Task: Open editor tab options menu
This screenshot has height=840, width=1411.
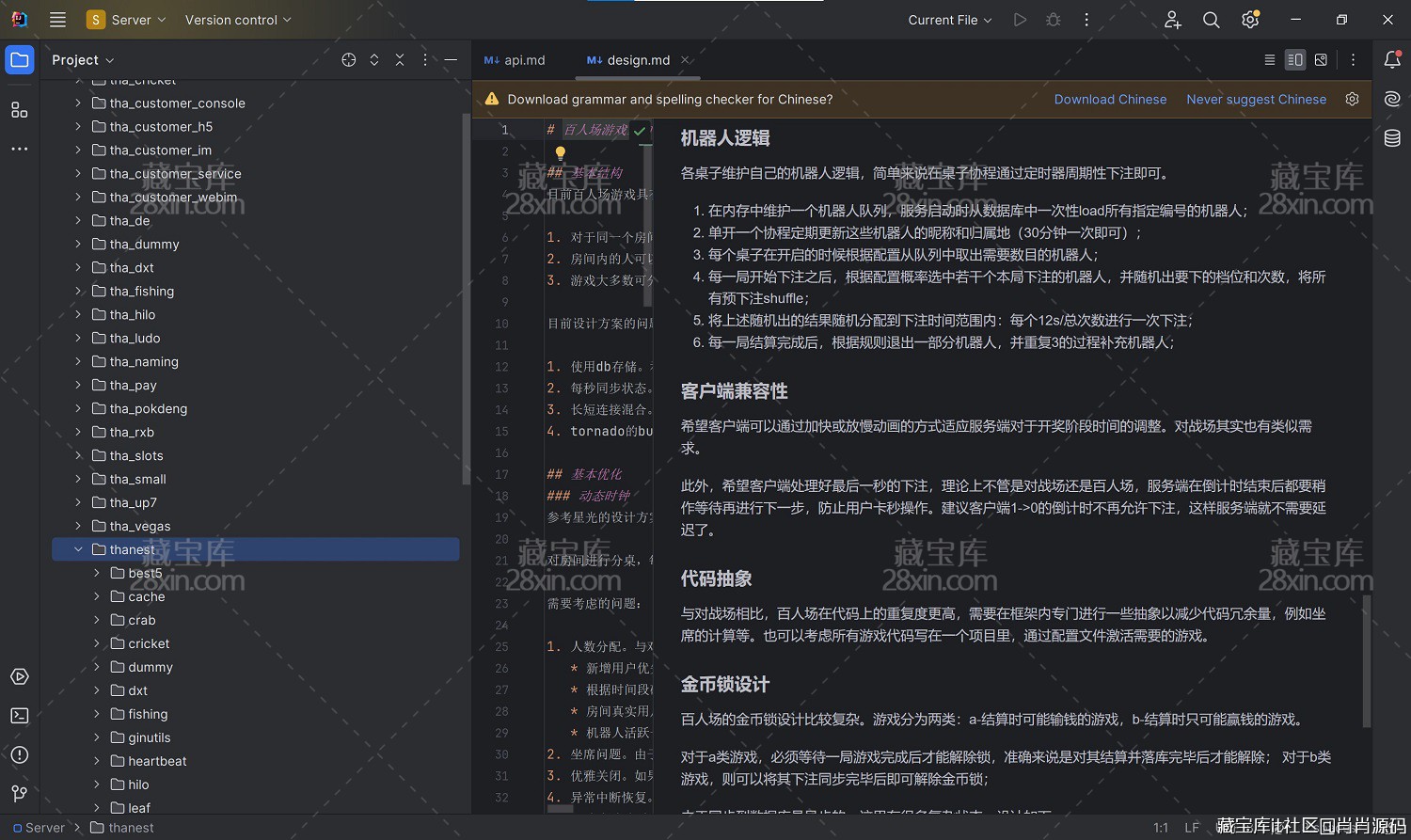Action: tap(1354, 60)
